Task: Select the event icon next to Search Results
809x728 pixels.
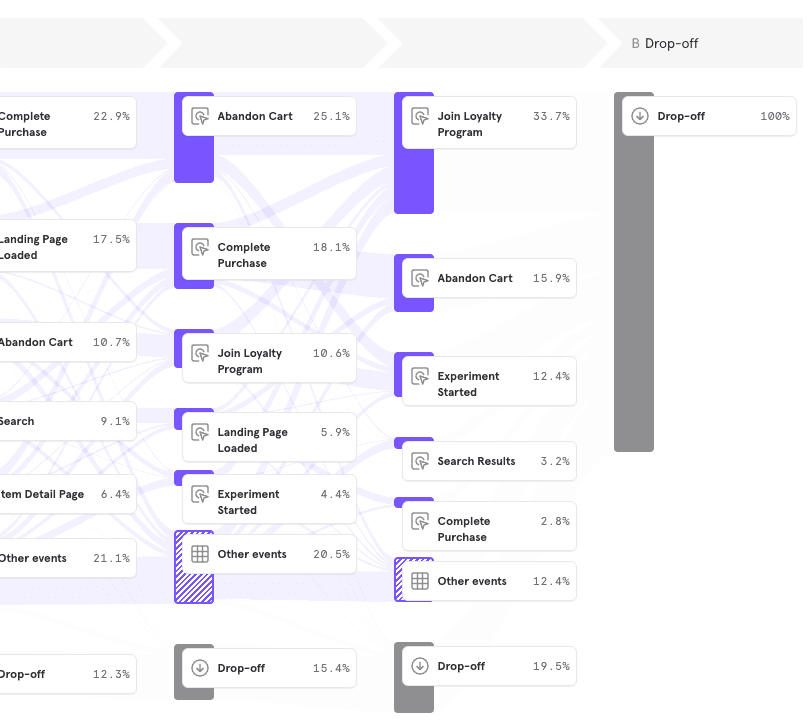Action: click(x=419, y=461)
